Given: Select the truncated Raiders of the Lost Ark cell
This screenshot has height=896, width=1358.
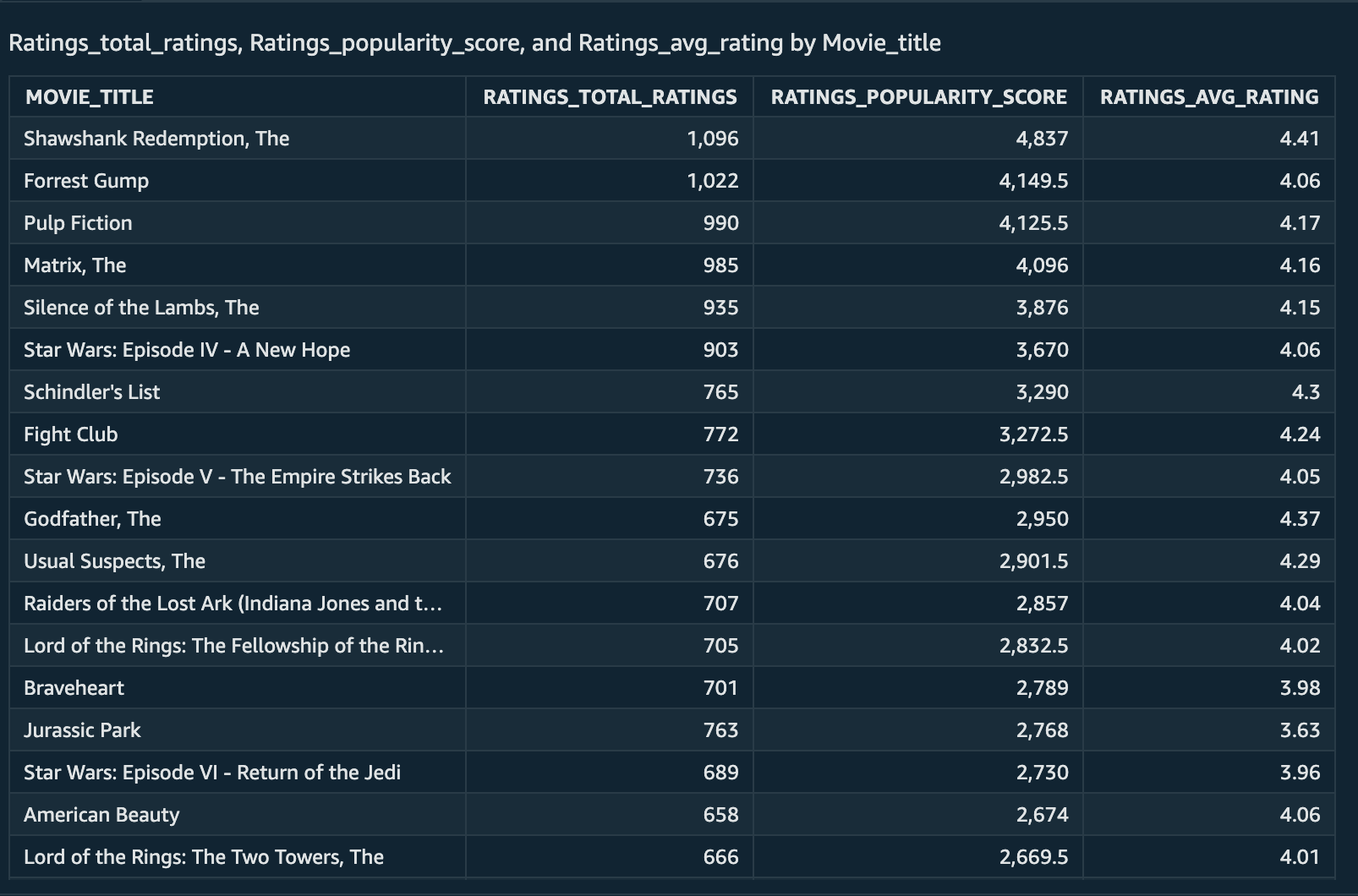Looking at the screenshot, I should click(x=233, y=604).
